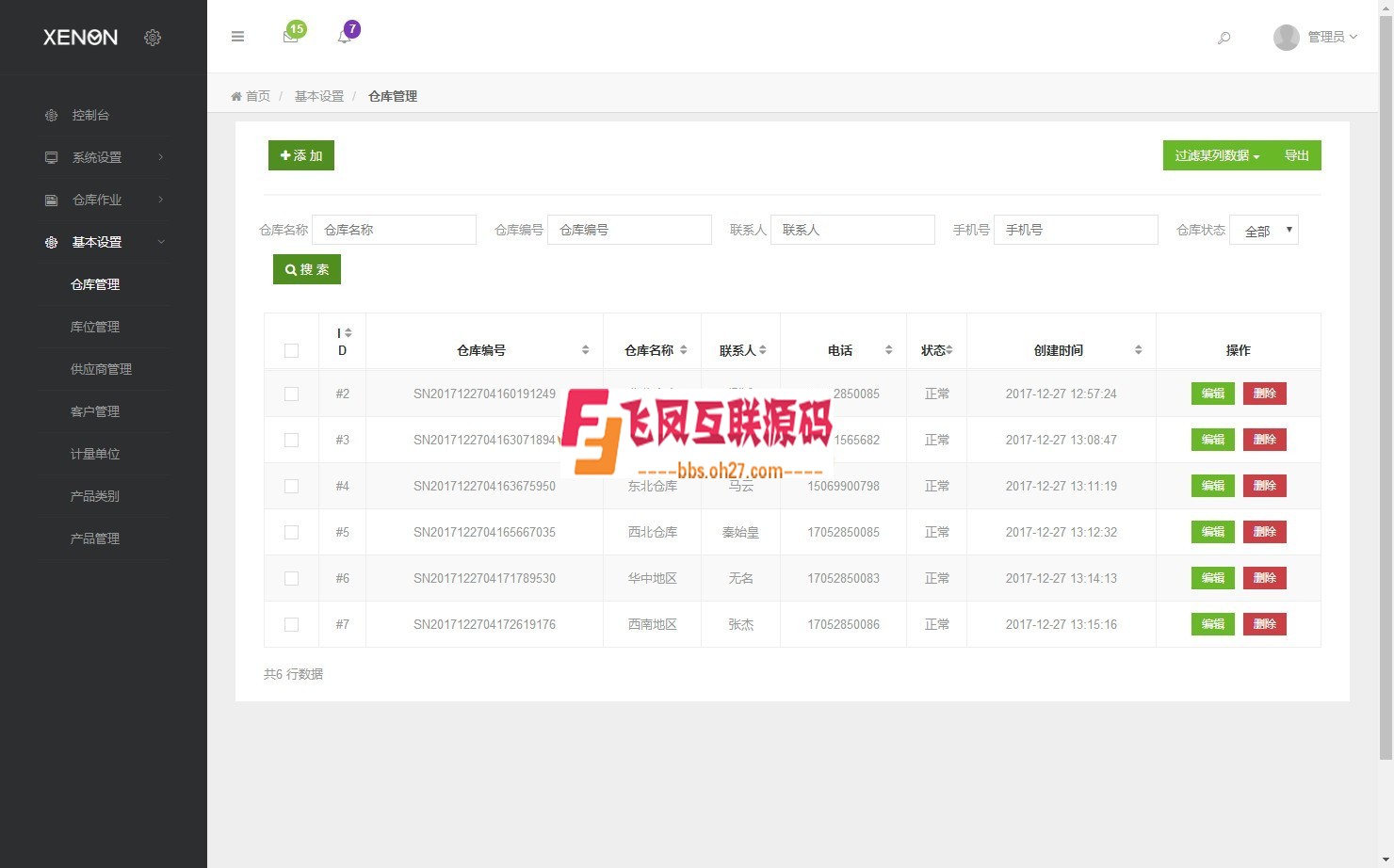Tick the select-all checkbox in the table header

(x=291, y=350)
